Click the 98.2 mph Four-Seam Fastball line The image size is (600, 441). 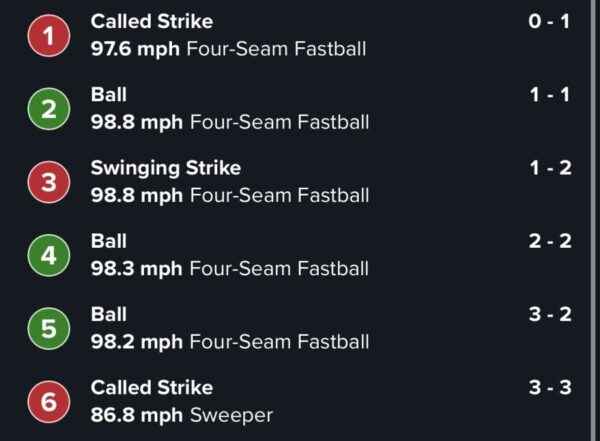point(229,341)
